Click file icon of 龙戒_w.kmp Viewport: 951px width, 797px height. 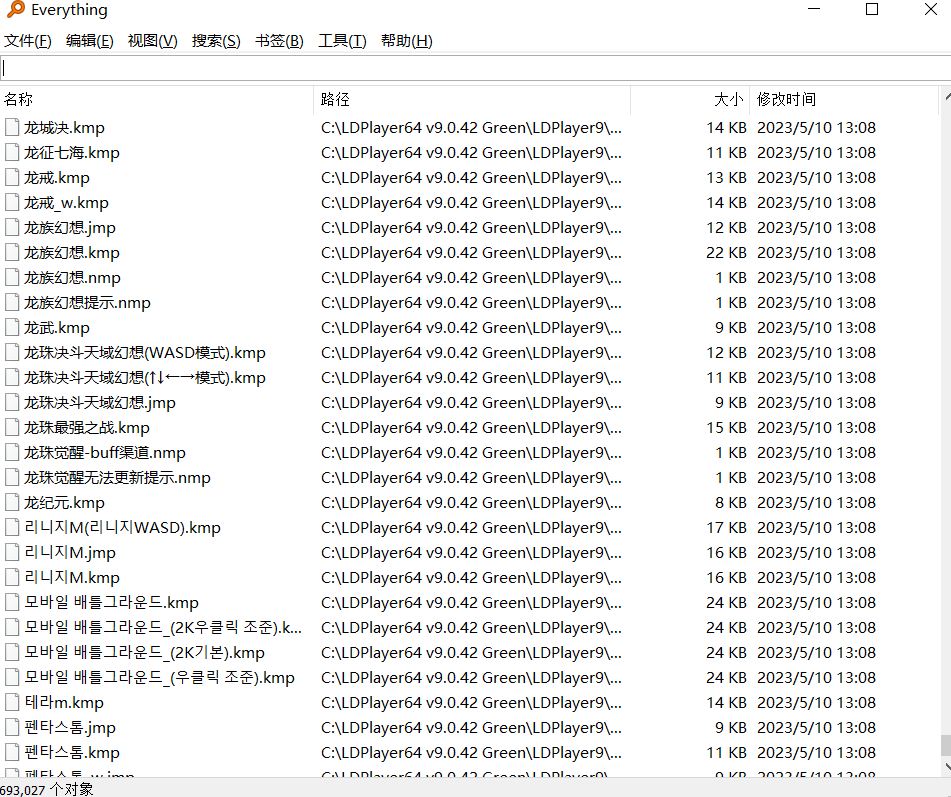click(12, 203)
